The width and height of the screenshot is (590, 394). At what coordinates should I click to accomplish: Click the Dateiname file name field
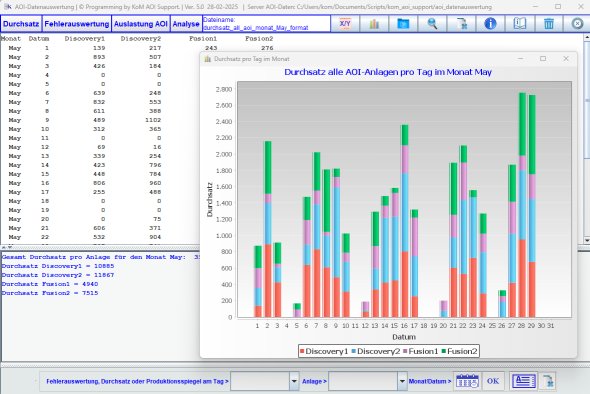(x=266, y=24)
